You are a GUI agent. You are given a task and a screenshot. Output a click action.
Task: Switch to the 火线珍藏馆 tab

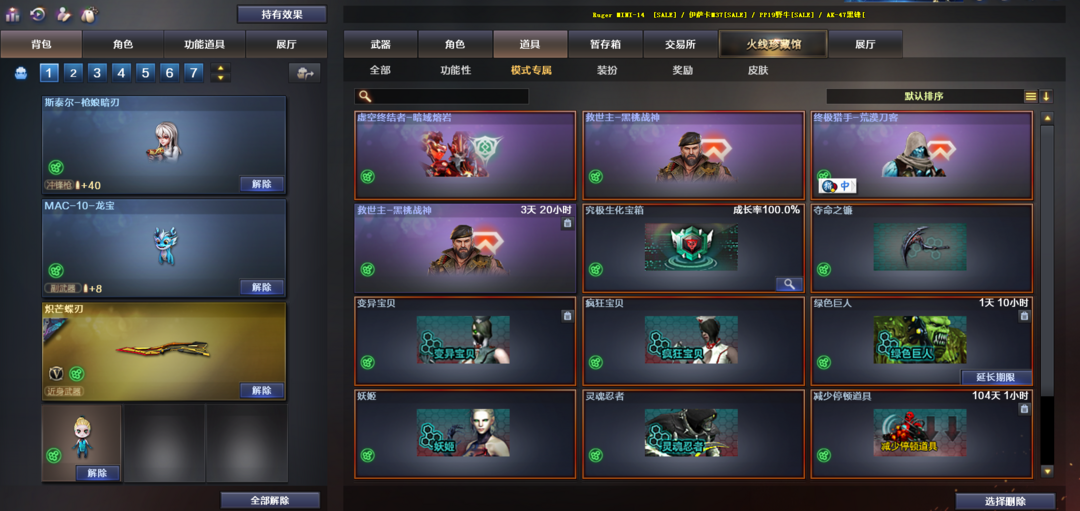(773, 44)
